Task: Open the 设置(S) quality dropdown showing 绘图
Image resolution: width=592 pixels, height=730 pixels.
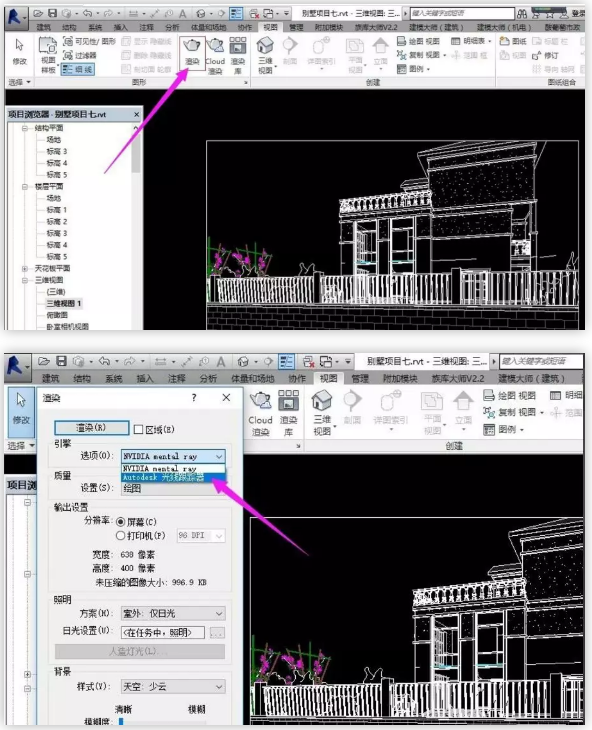Action: click(x=173, y=488)
